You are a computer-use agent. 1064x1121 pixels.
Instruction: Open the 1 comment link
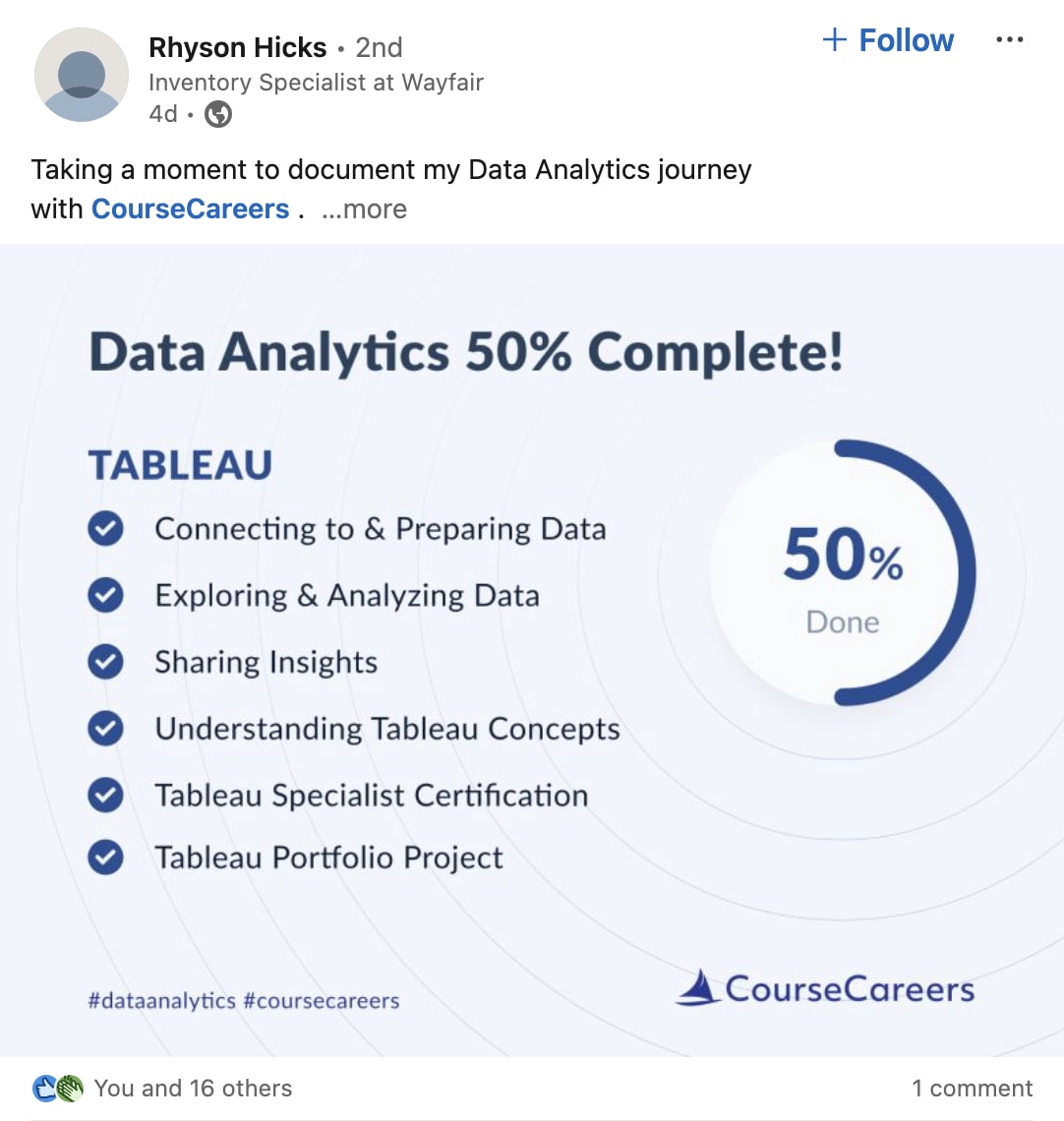click(972, 1089)
